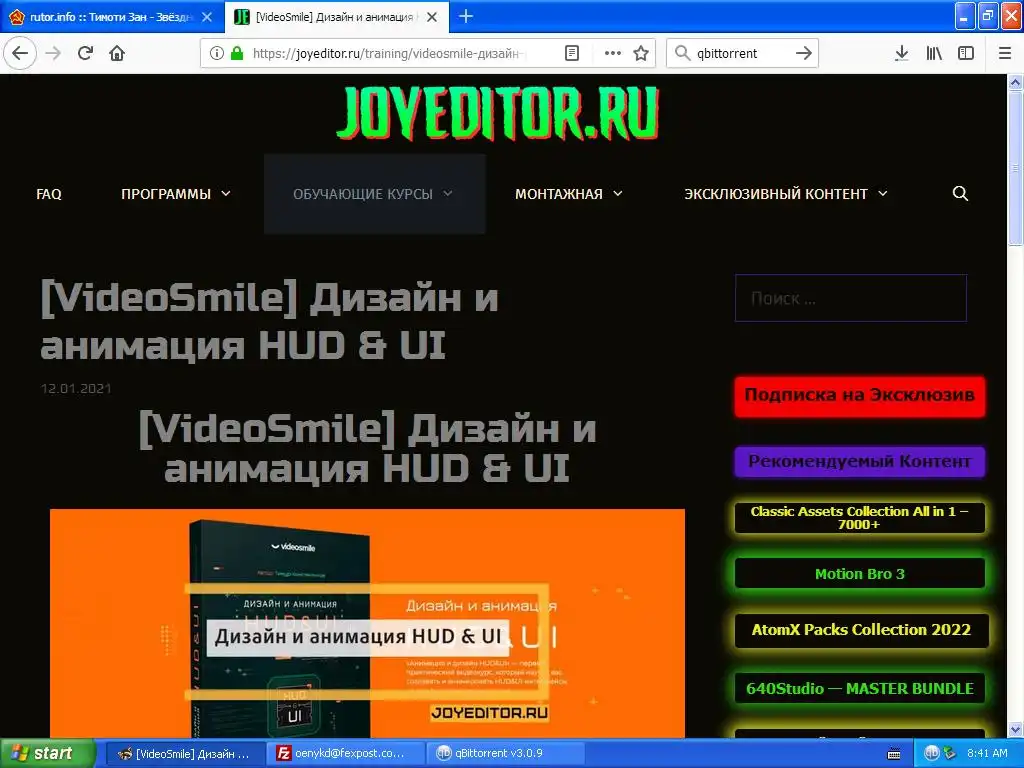The width and height of the screenshot is (1024, 768).
Task: Open the FAQ menu item
Action: [49, 194]
